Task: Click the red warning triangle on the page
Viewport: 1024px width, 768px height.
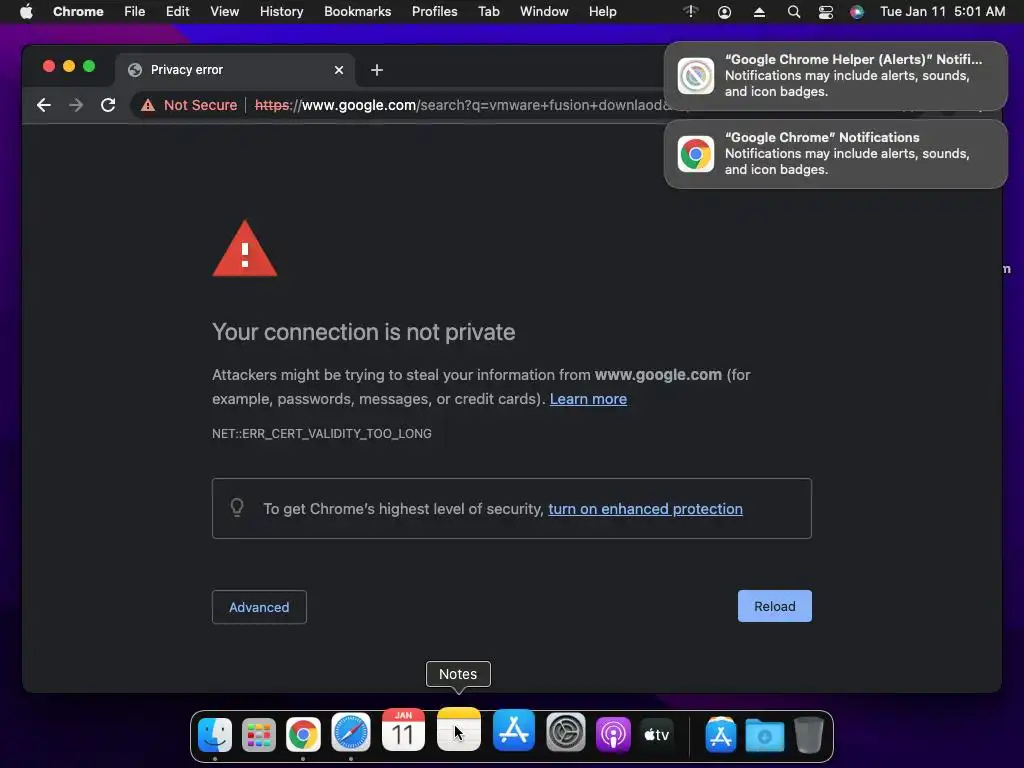Action: (x=245, y=249)
